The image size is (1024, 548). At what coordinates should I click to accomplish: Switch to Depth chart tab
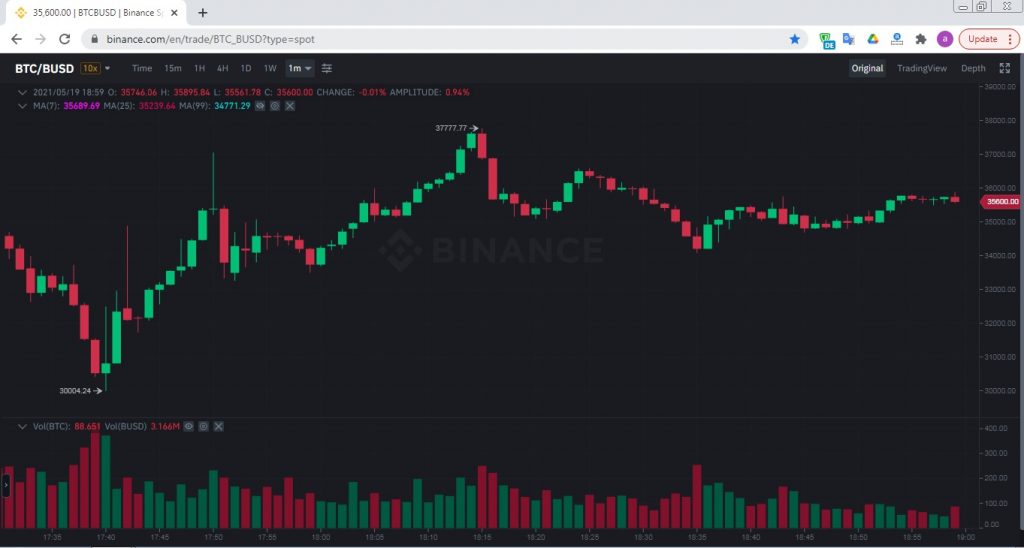pyautogui.click(x=973, y=69)
